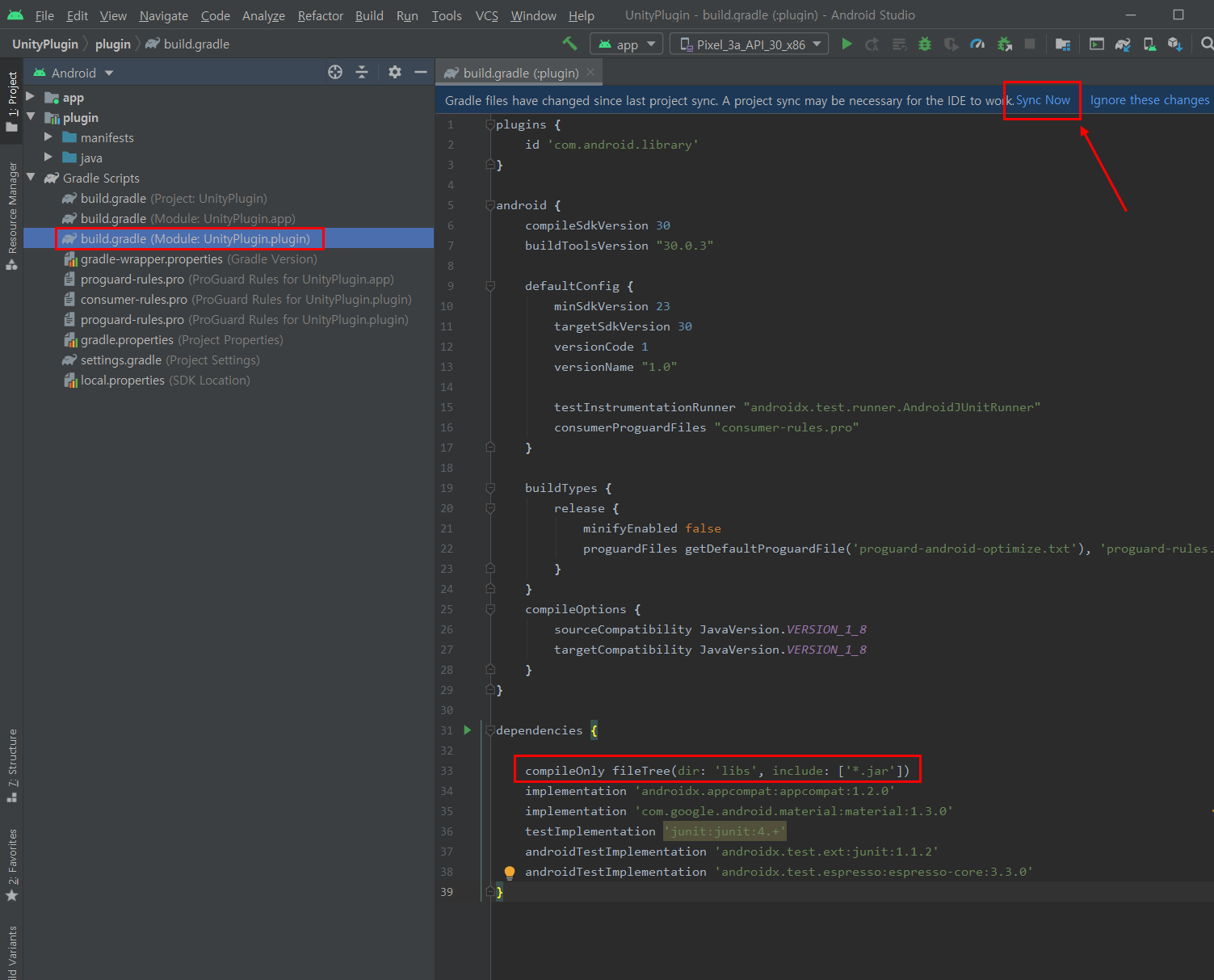Fold the plugins block at line 1
Screen dimensions: 1214x980
point(490,124)
